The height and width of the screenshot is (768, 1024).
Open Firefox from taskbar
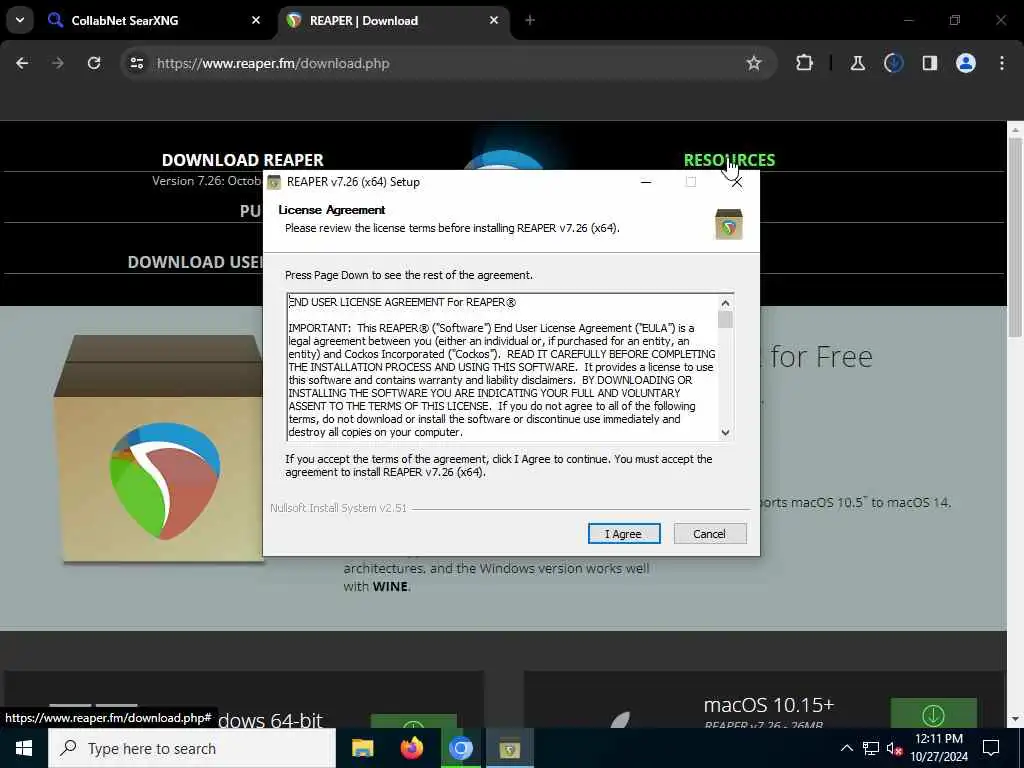click(411, 748)
